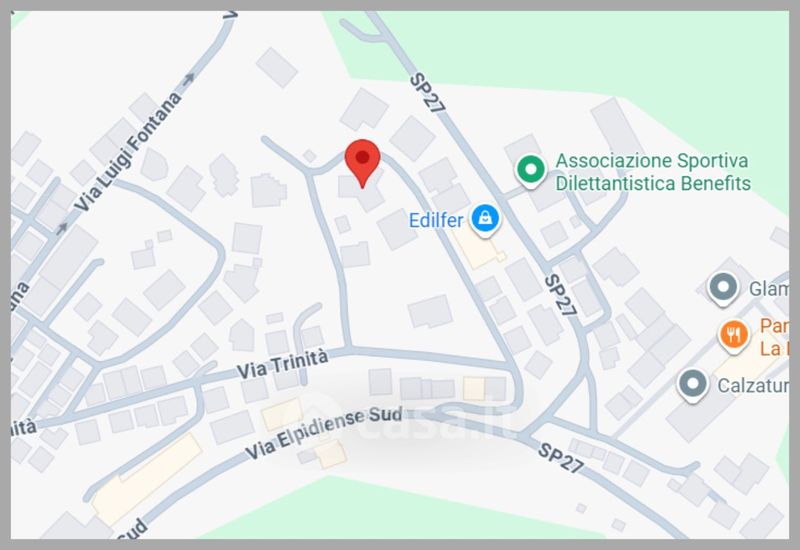Click the middle SP27 road label

pyautogui.click(x=560, y=295)
